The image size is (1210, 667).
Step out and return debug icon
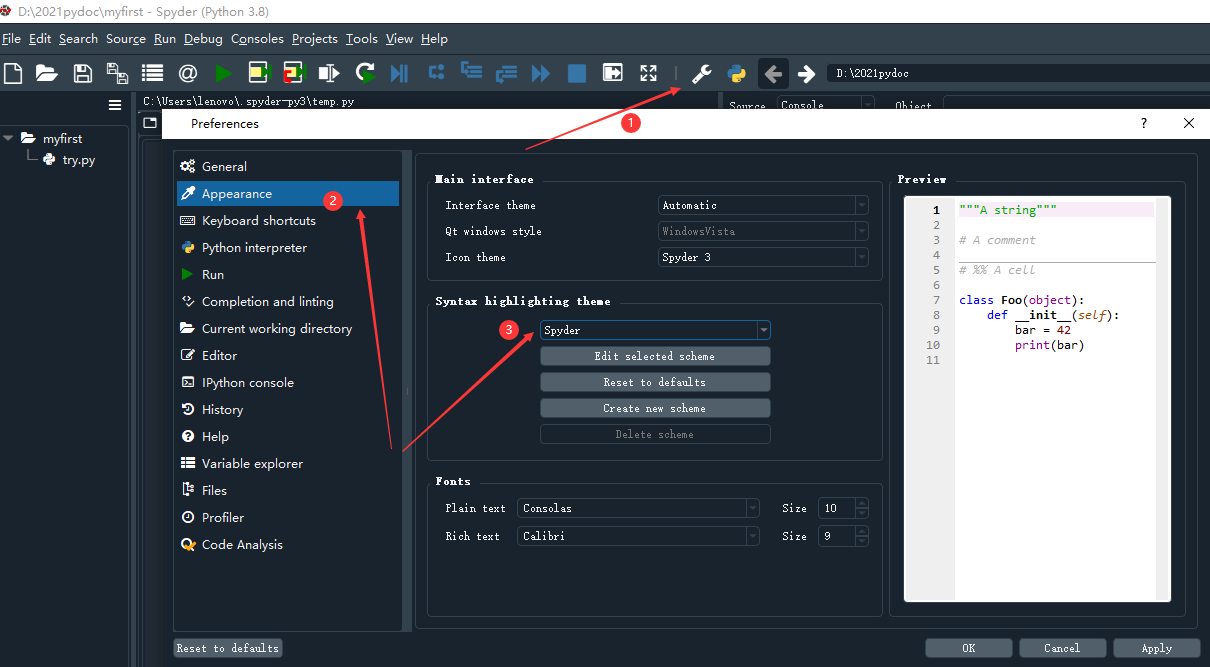pyautogui.click(x=506, y=73)
